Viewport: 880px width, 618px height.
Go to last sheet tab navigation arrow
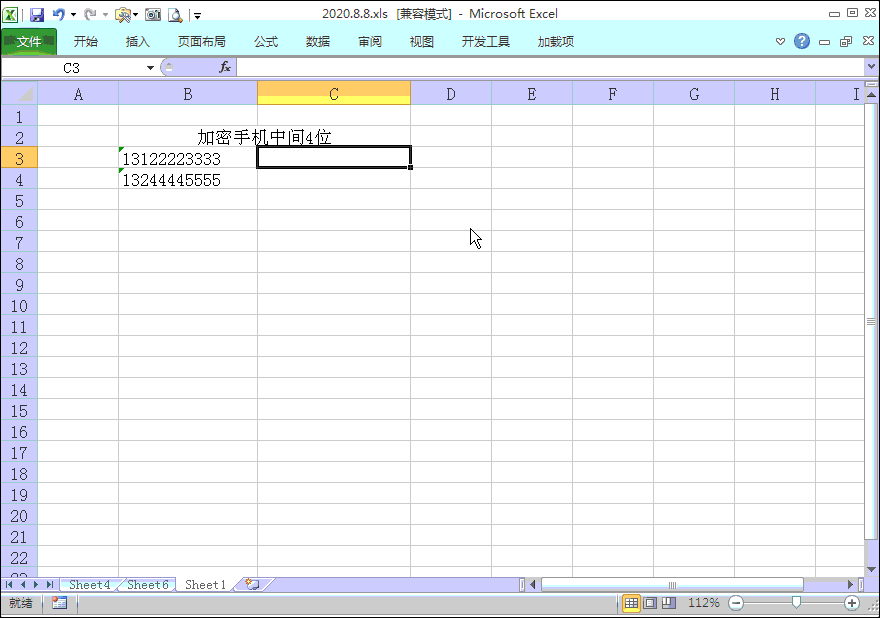coord(49,584)
